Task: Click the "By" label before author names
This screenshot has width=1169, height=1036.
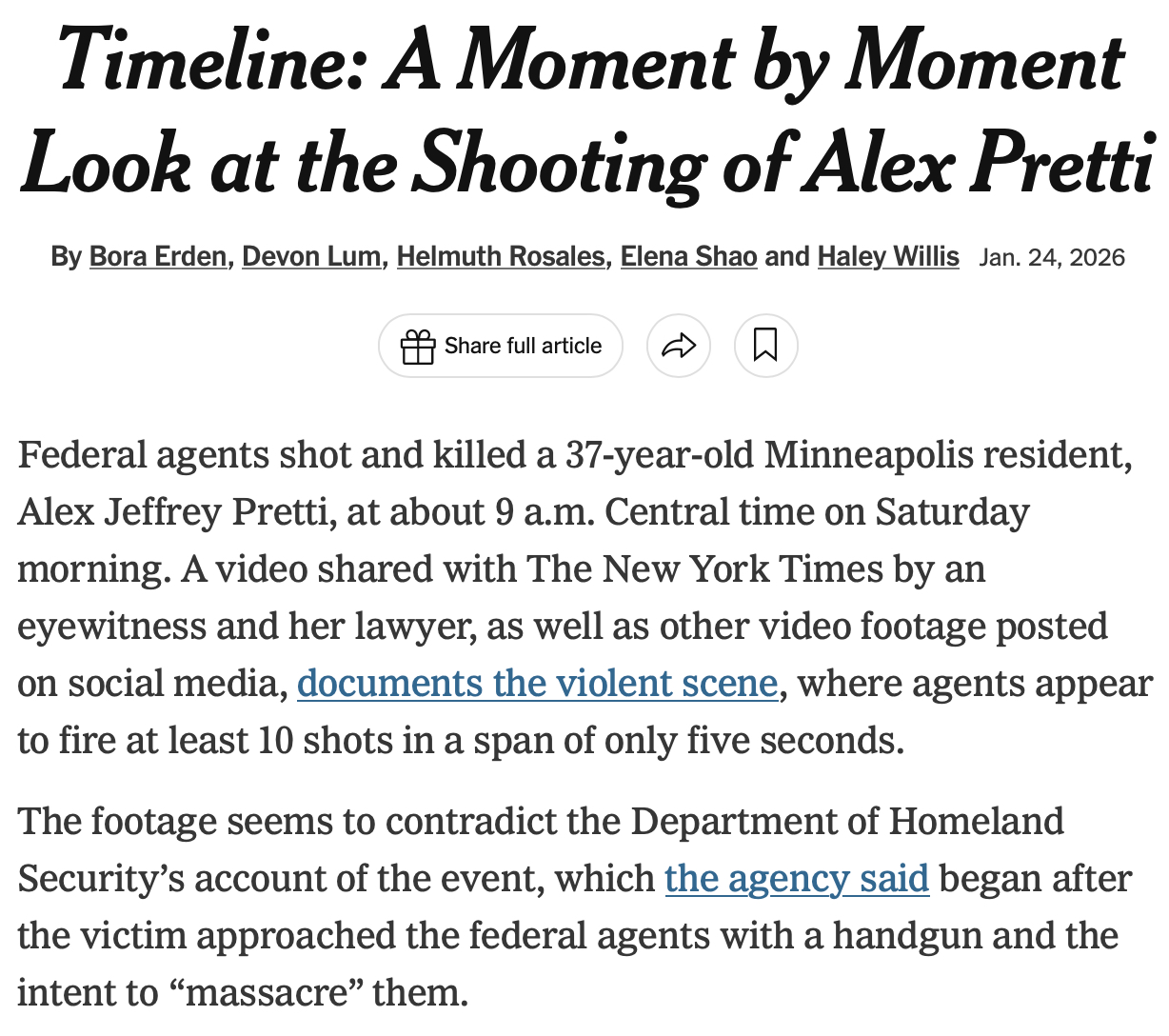Action: click(66, 257)
